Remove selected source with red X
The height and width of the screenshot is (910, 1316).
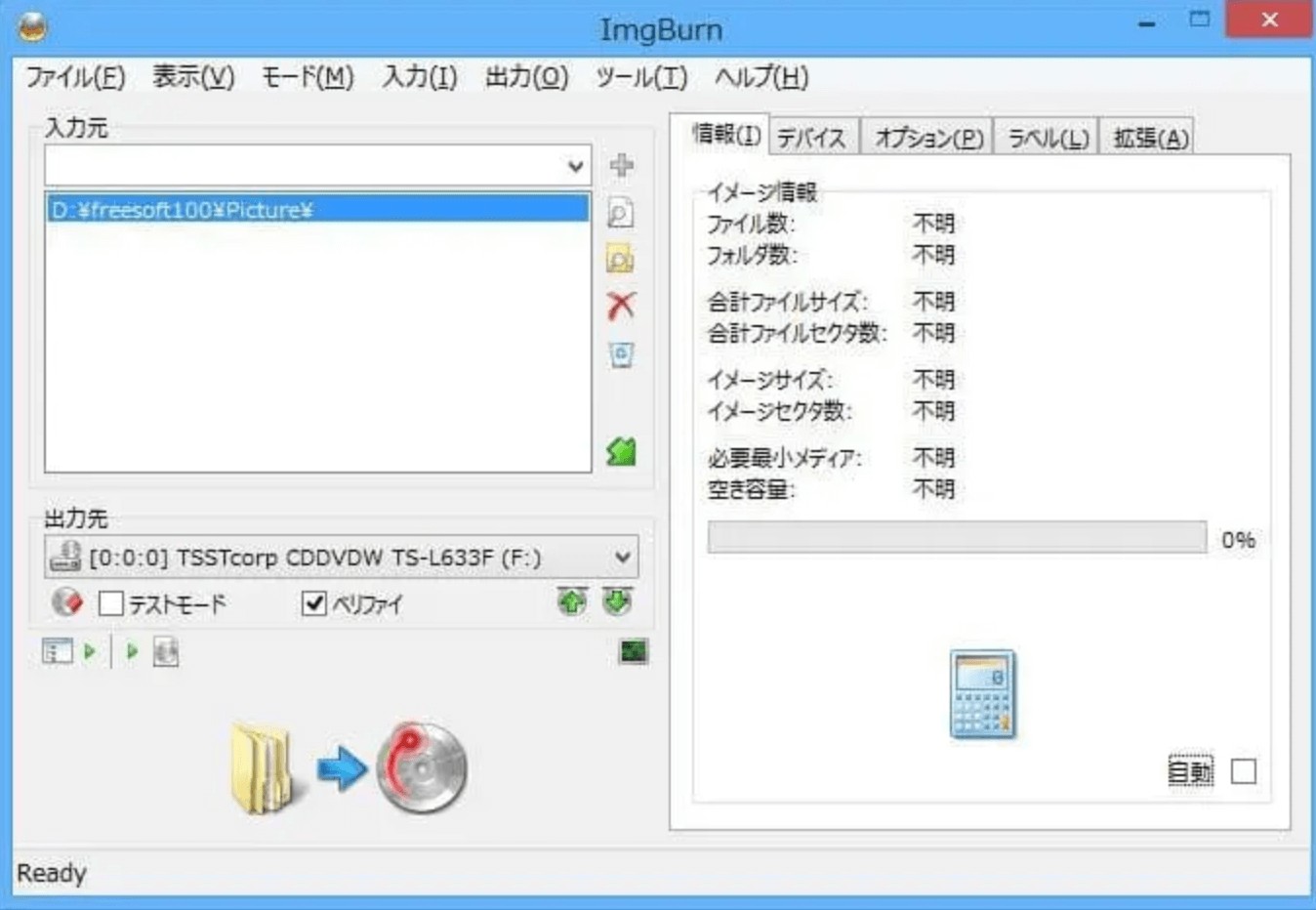coord(621,306)
